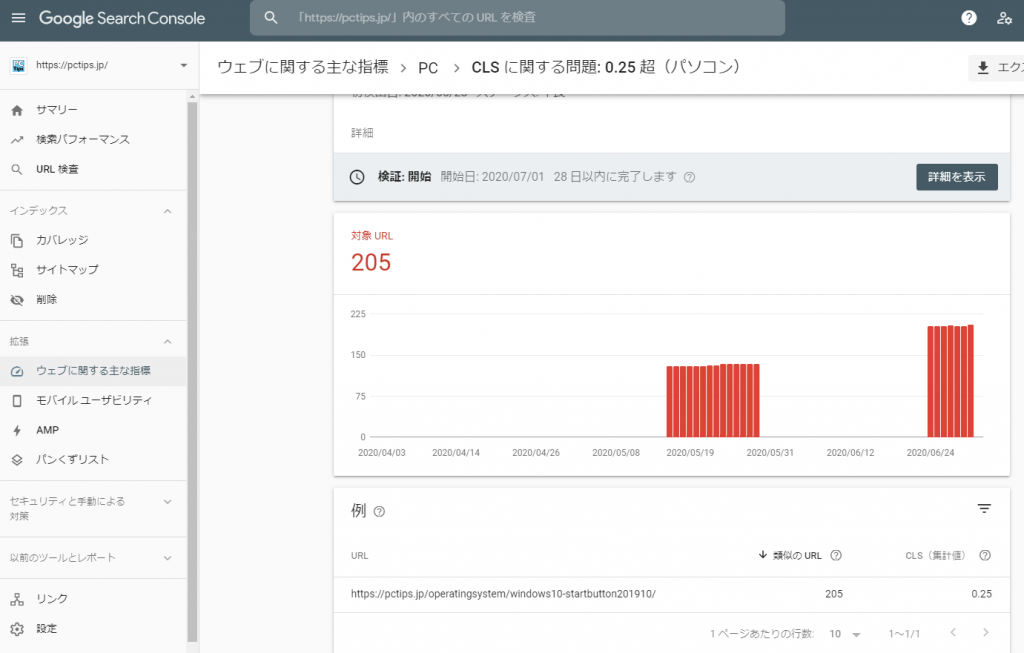Click the trend line icon for 検索パフォーマンス

17,140
